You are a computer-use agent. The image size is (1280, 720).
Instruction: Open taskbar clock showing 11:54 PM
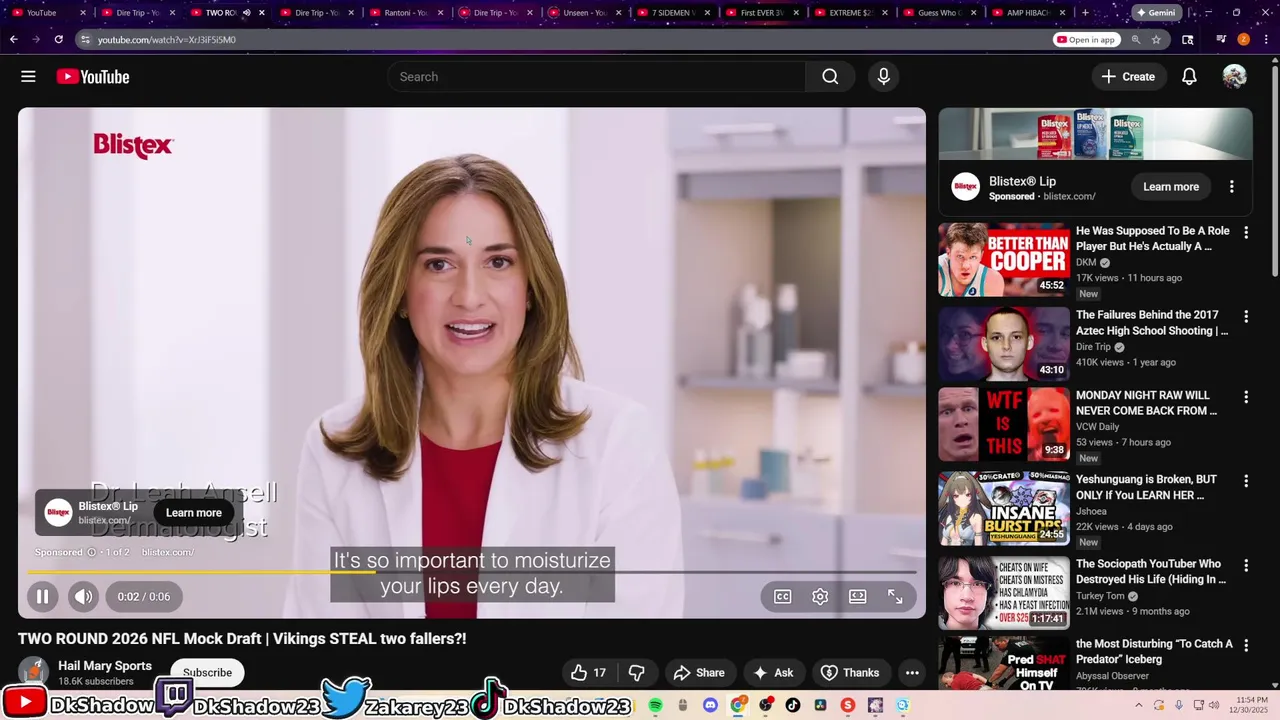(x=1251, y=705)
